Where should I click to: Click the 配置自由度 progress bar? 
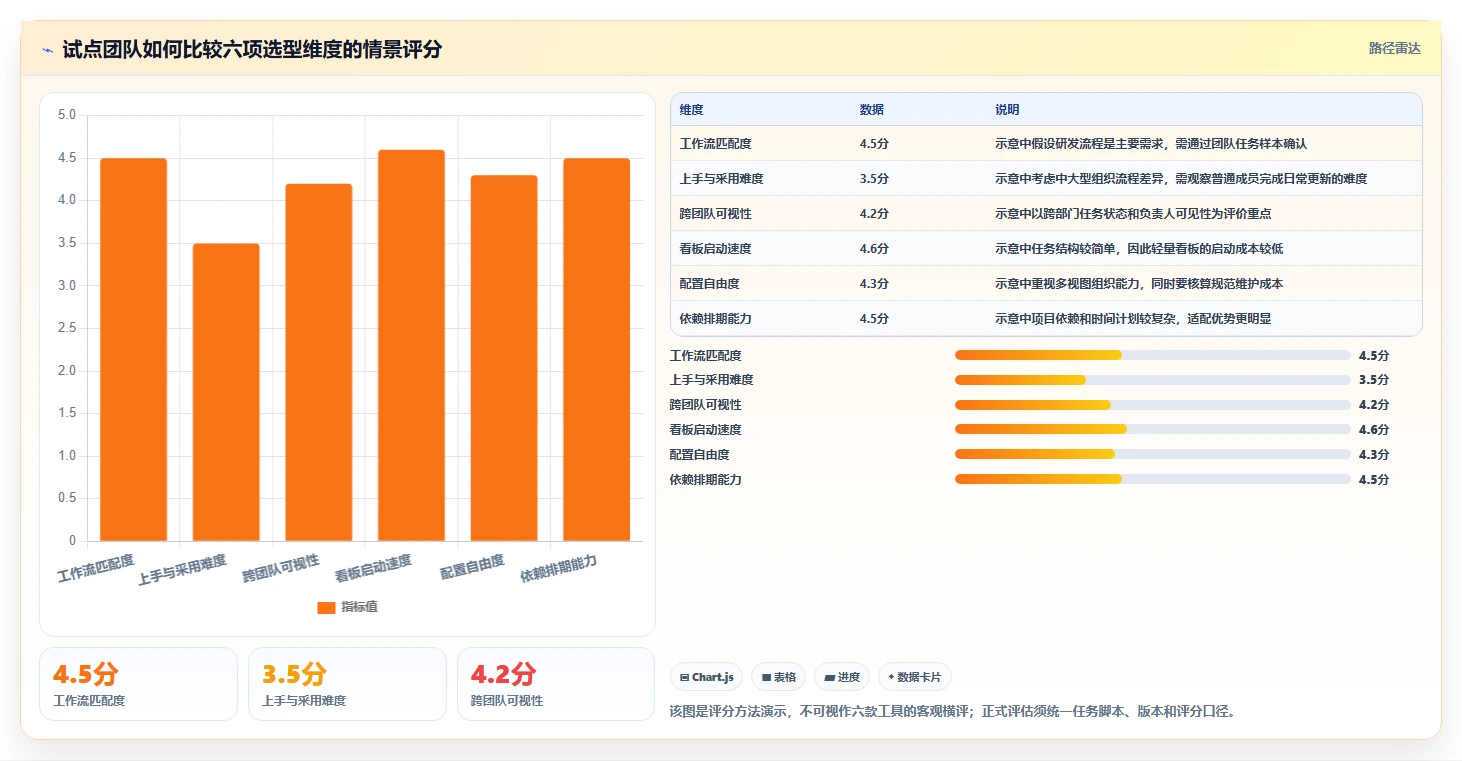click(1153, 454)
